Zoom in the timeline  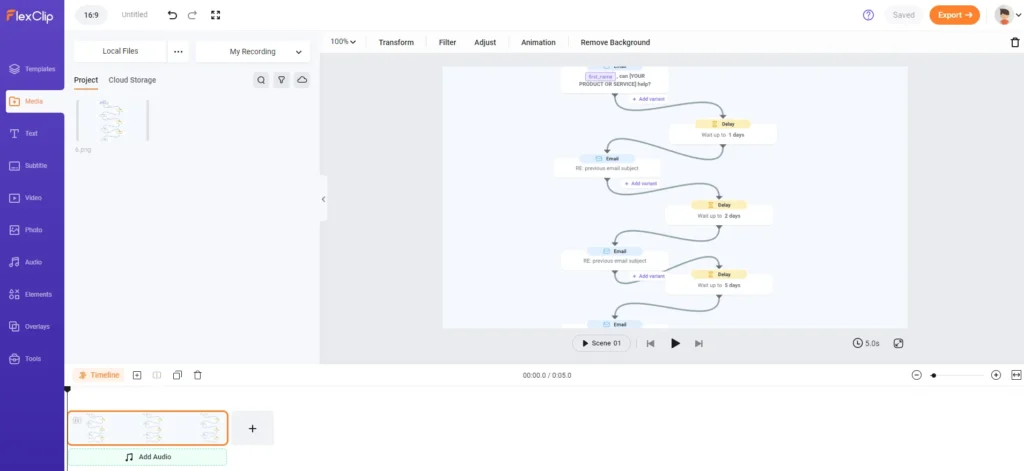996,375
